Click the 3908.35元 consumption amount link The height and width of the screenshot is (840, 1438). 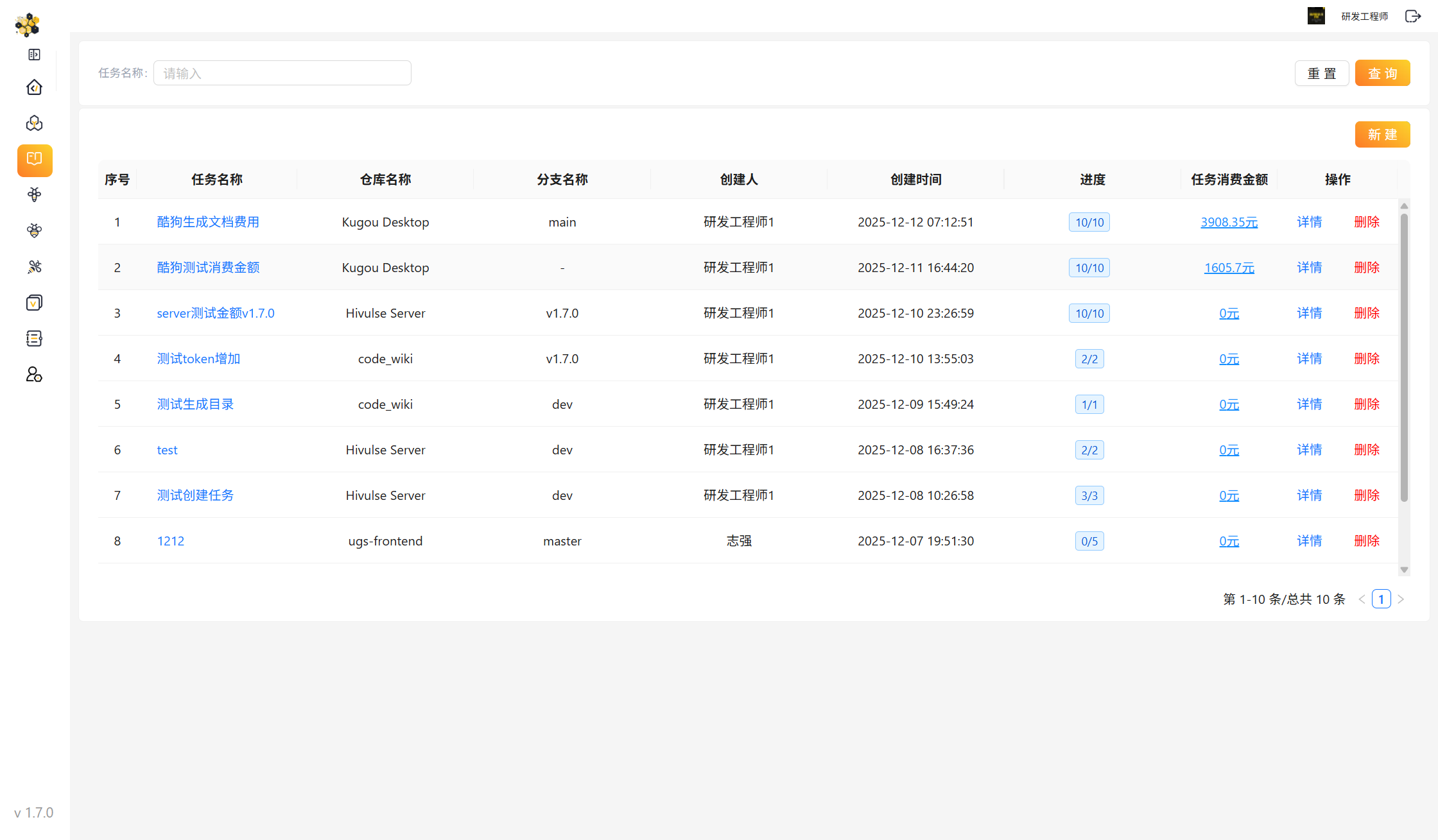(1229, 221)
